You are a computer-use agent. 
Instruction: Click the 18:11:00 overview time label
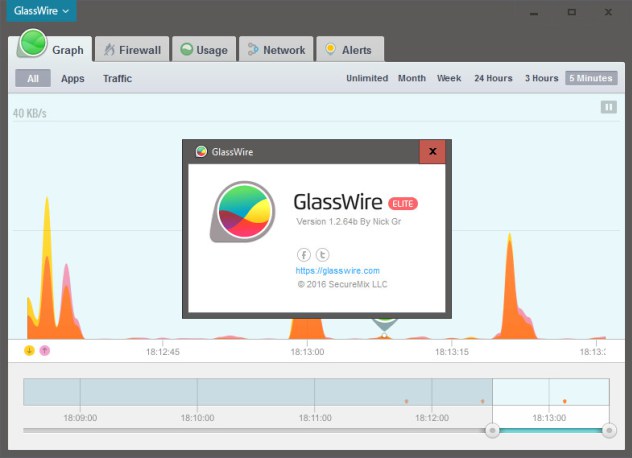(315, 418)
